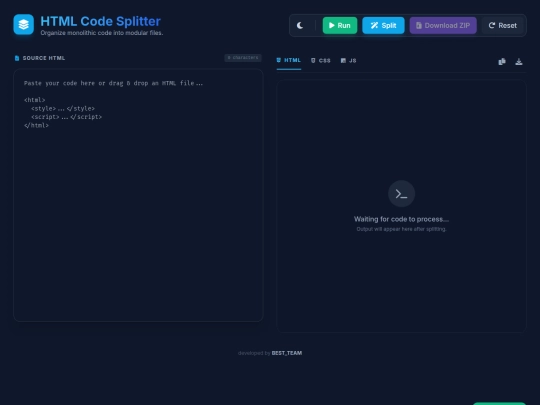
Task: Click the BEST_TEAM developer link
Action: pos(287,353)
